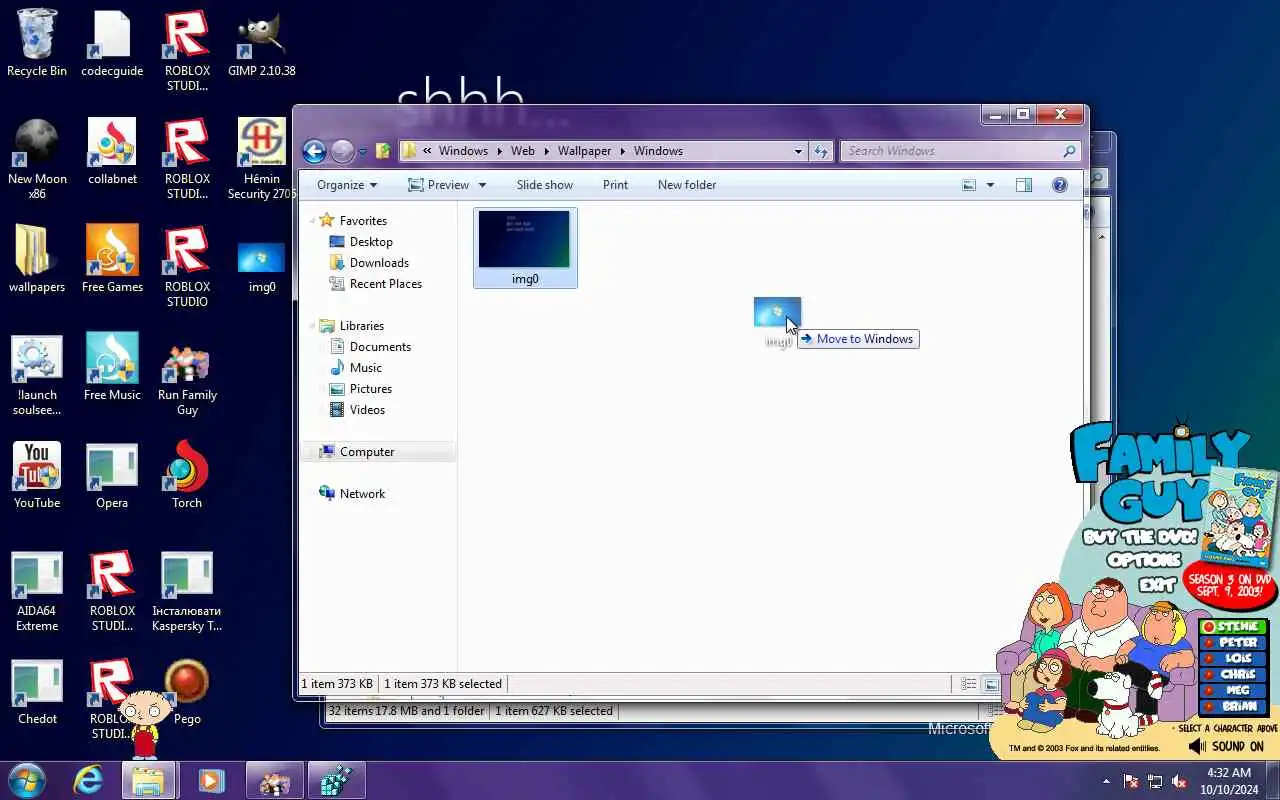Screen dimensions: 1280x800
Task: Open the Organize dropdown menu
Action: 347,185
